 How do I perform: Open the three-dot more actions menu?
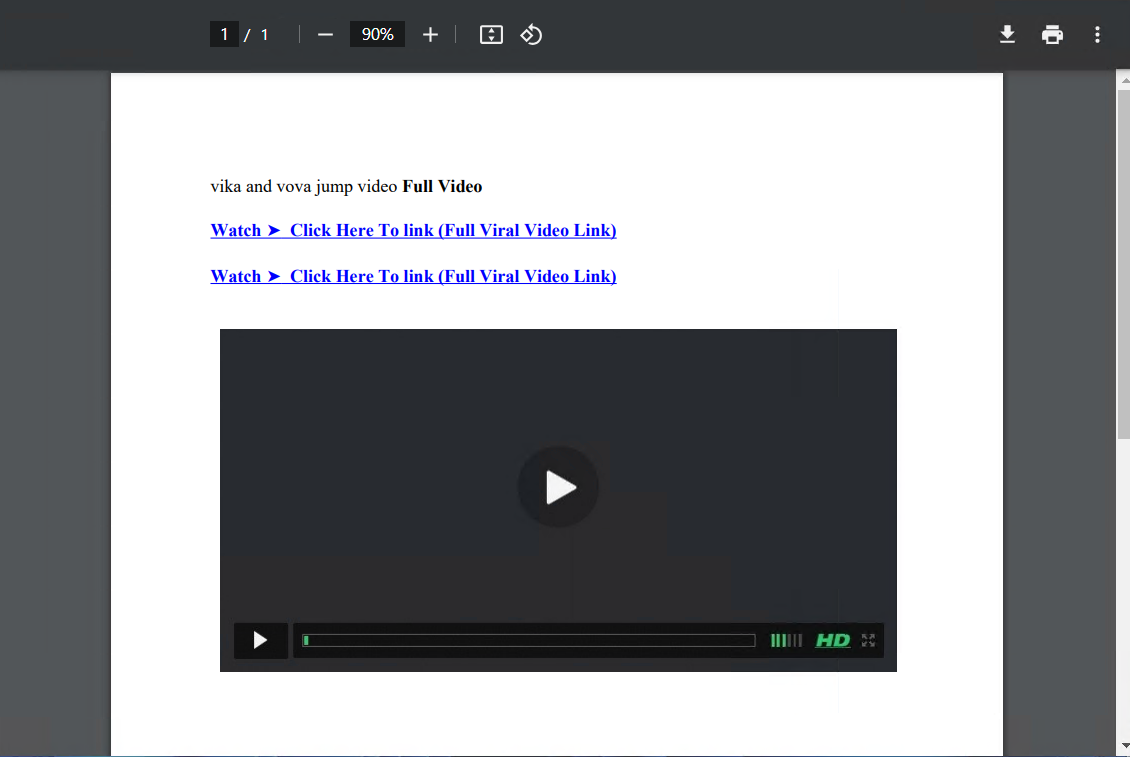coord(1097,35)
